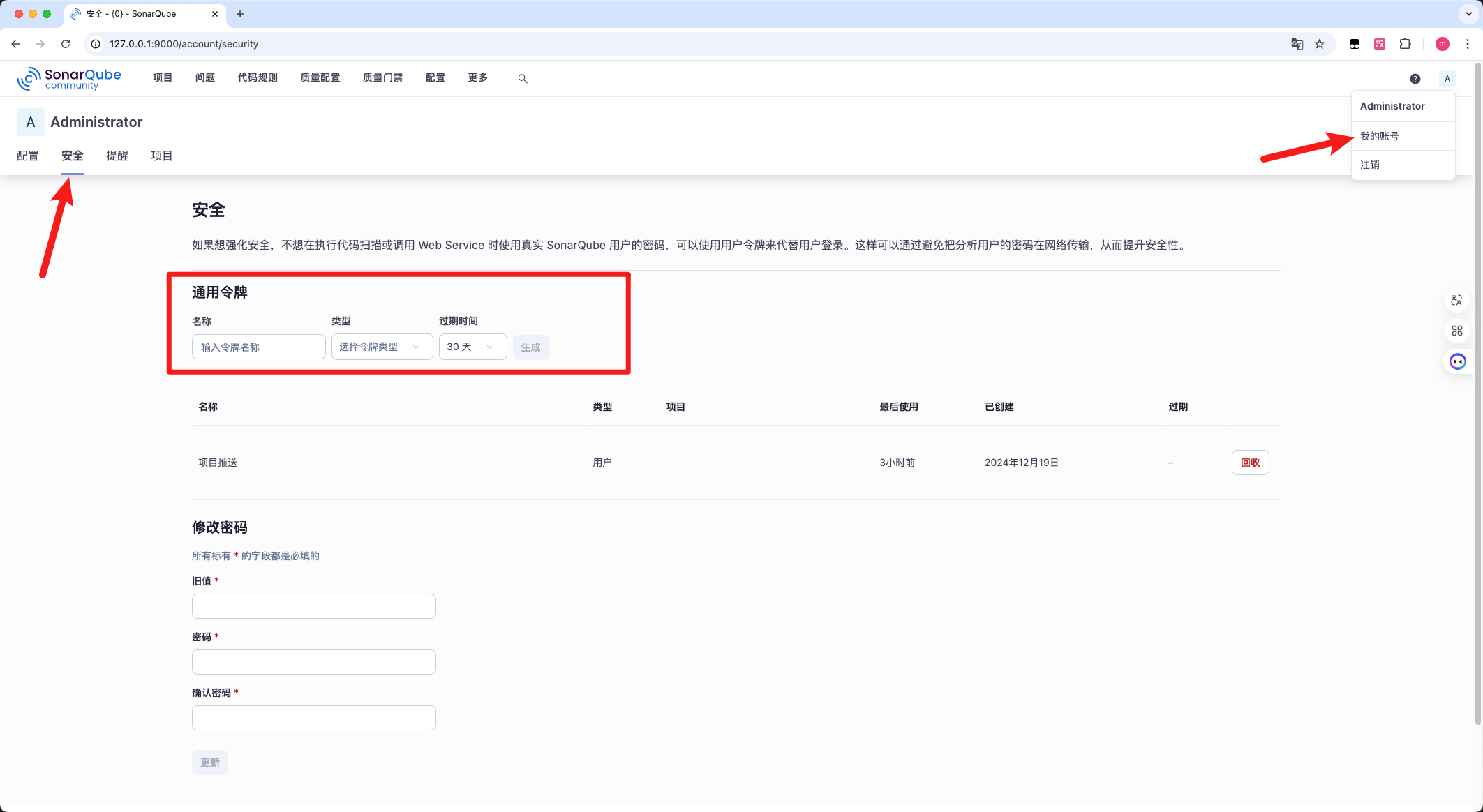Click the floating translate page icon
This screenshot has width=1483, height=812.
[x=1457, y=300]
